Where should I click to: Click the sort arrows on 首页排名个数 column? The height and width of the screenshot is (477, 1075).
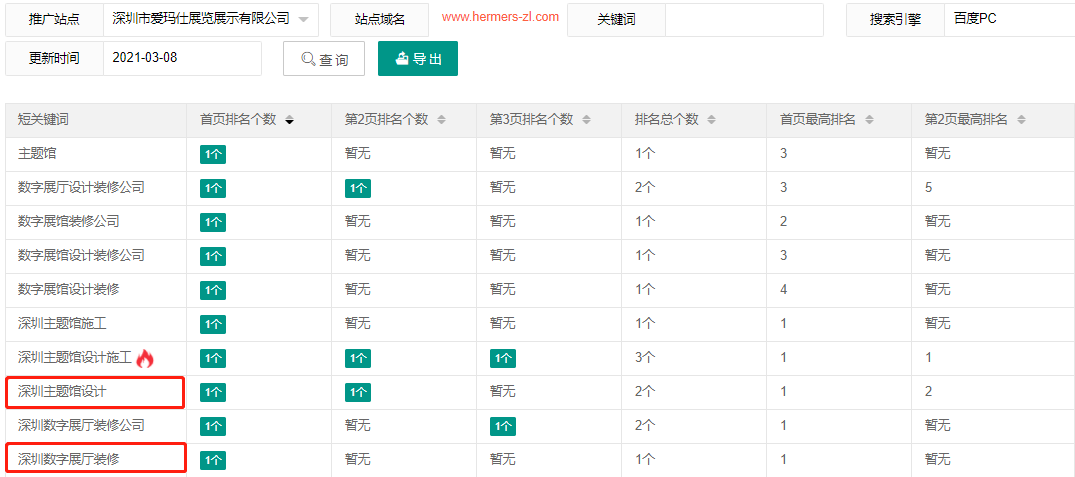pyautogui.click(x=290, y=120)
